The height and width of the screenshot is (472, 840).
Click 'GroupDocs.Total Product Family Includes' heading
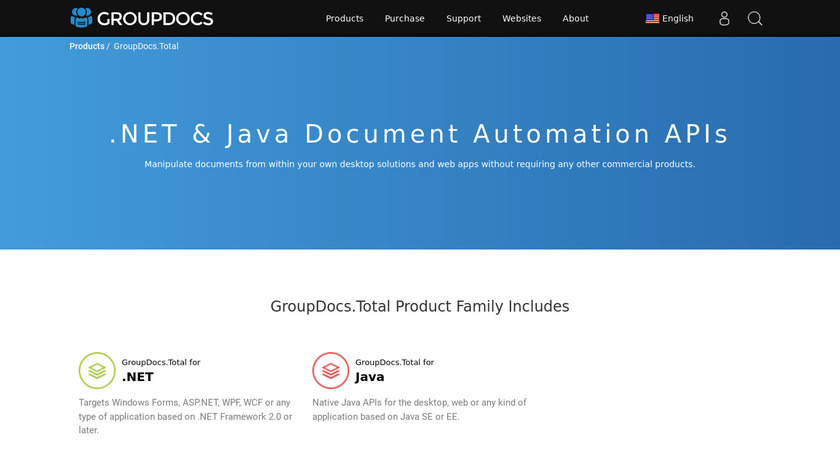(419, 306)
